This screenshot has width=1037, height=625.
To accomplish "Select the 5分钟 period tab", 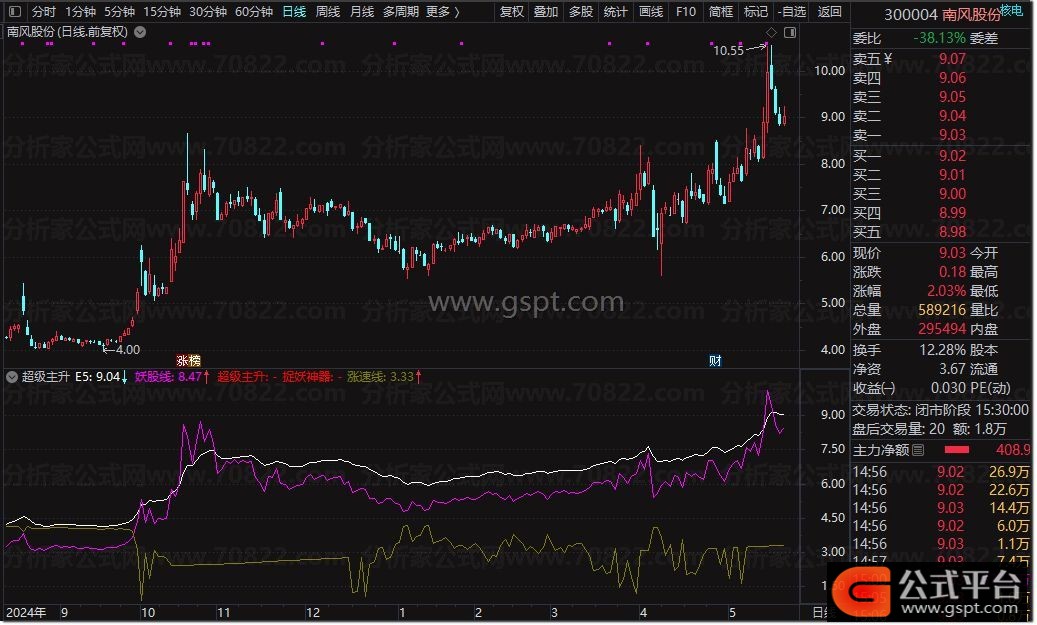I will [120, 11].
